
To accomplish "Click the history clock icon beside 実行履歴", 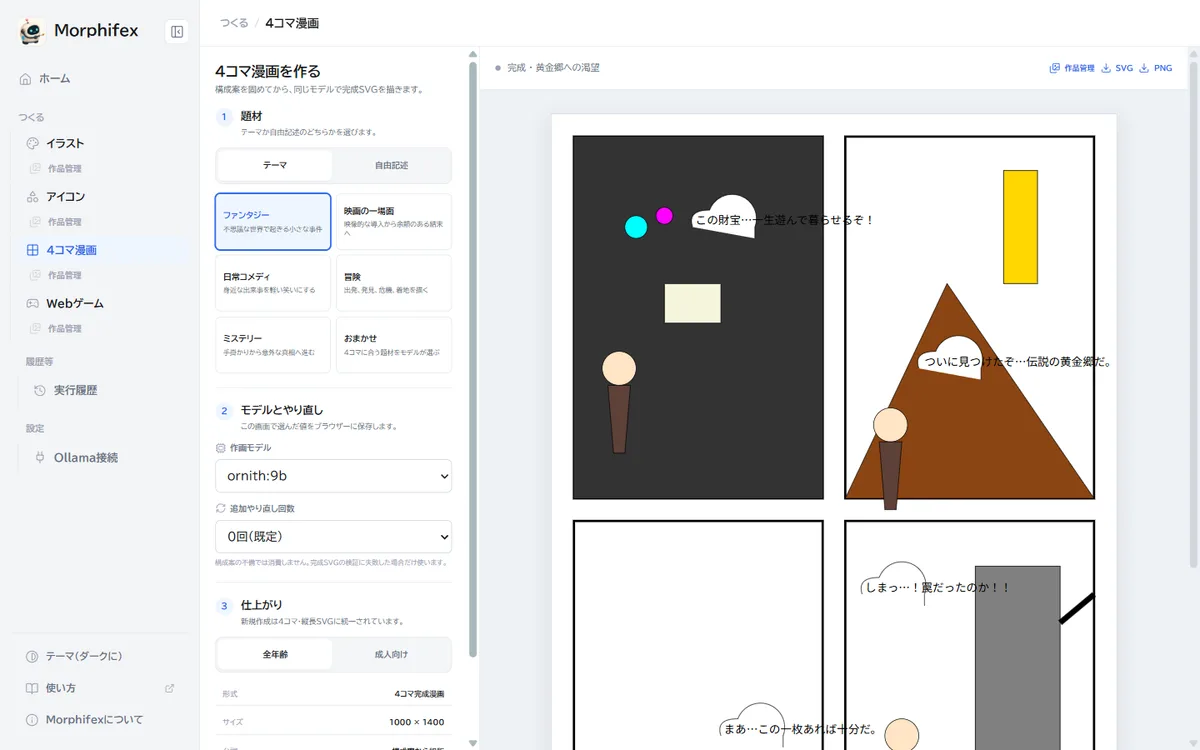I will (x=40, y=390).
